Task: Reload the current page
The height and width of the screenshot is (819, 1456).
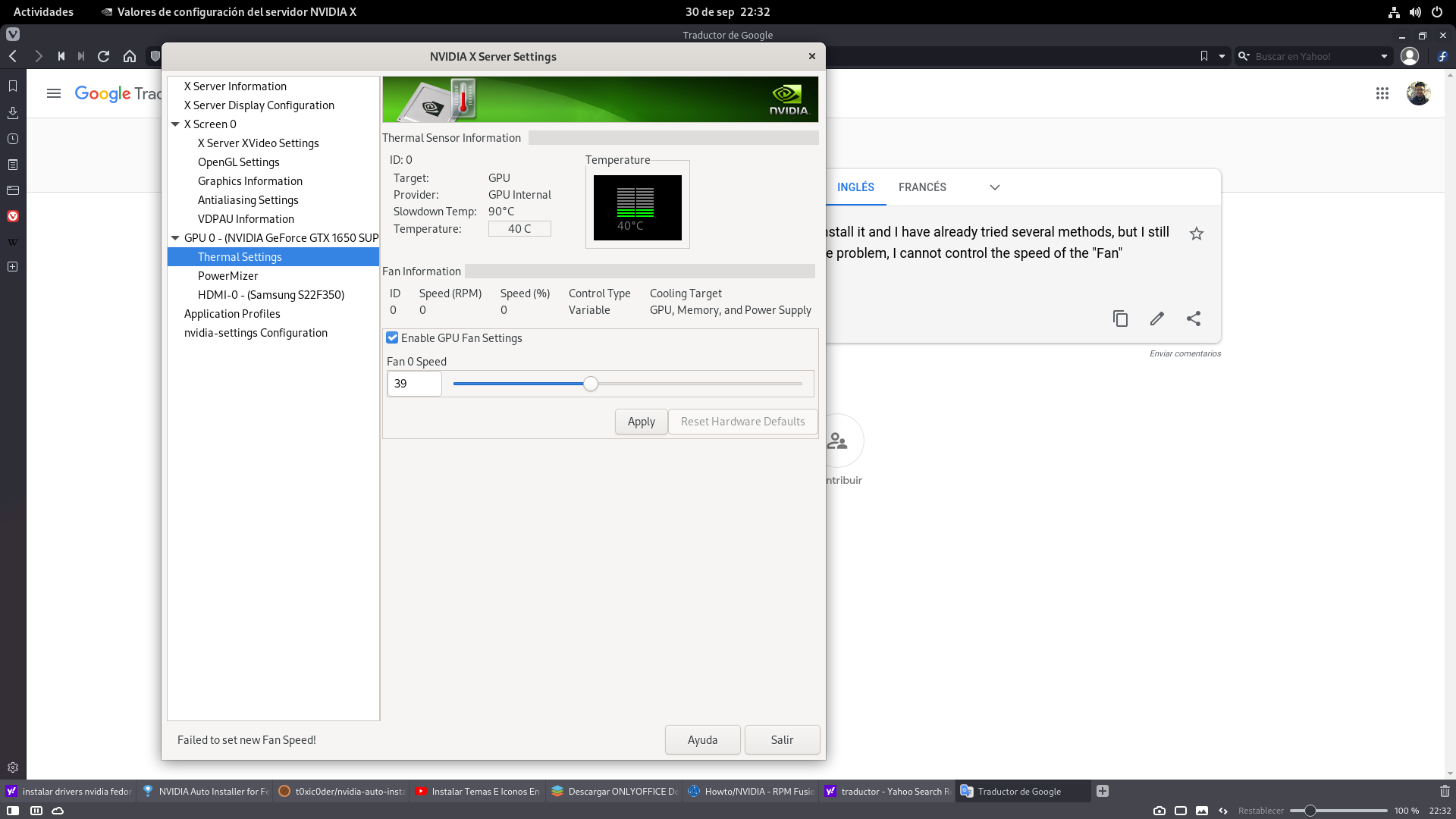Action: tap(104, 56)
